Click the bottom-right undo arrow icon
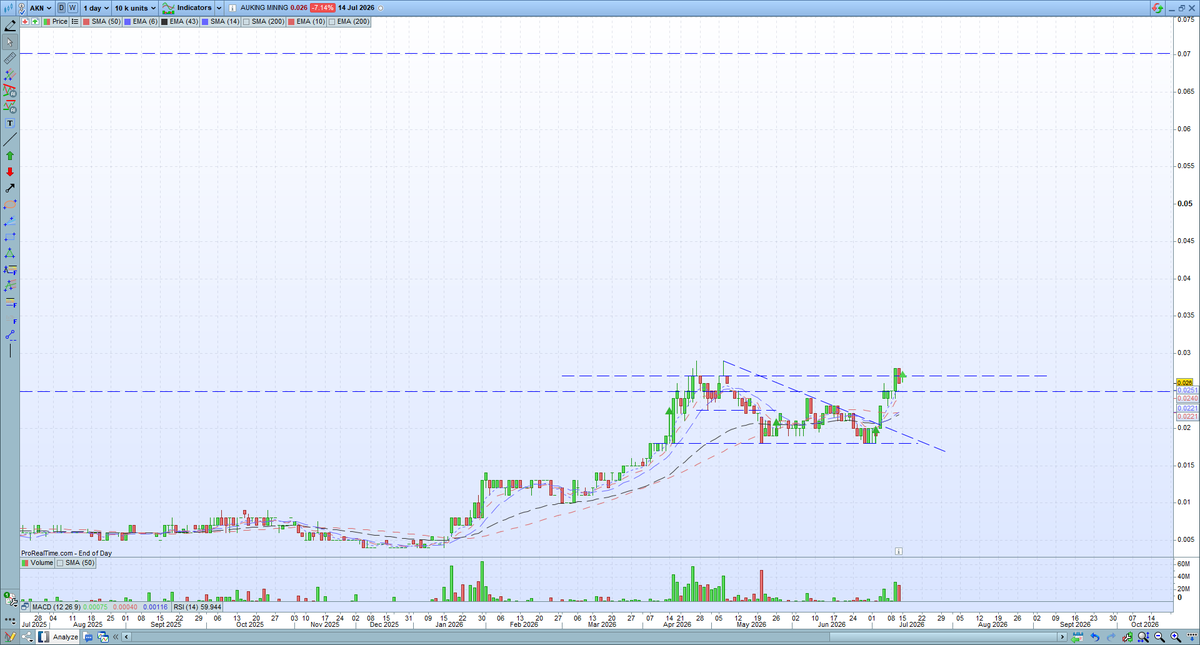 coord(1094,636)
